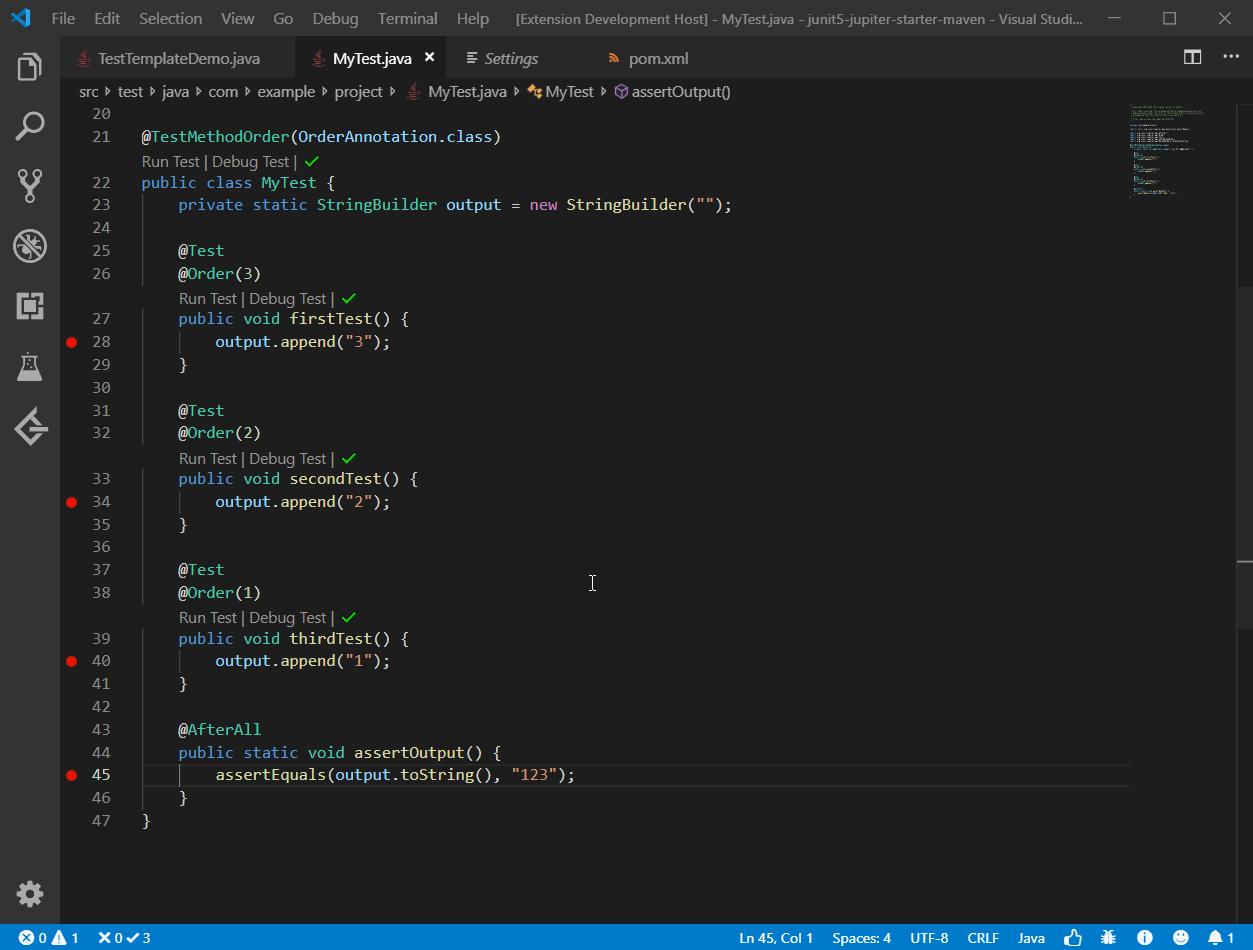Toggle the breakpoint on line 34

tap(71, 501)
